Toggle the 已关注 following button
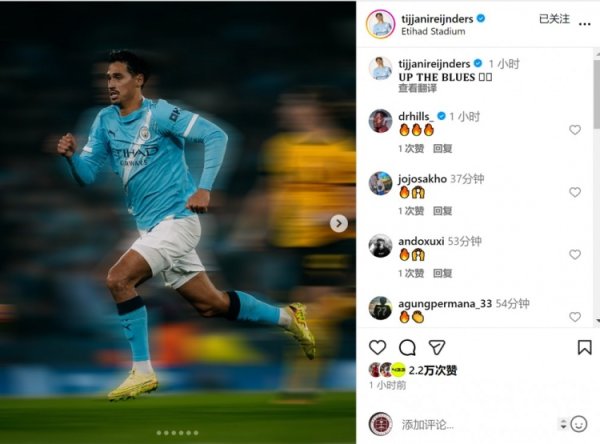Screen dimensions: 600x444 pos(554,19)
